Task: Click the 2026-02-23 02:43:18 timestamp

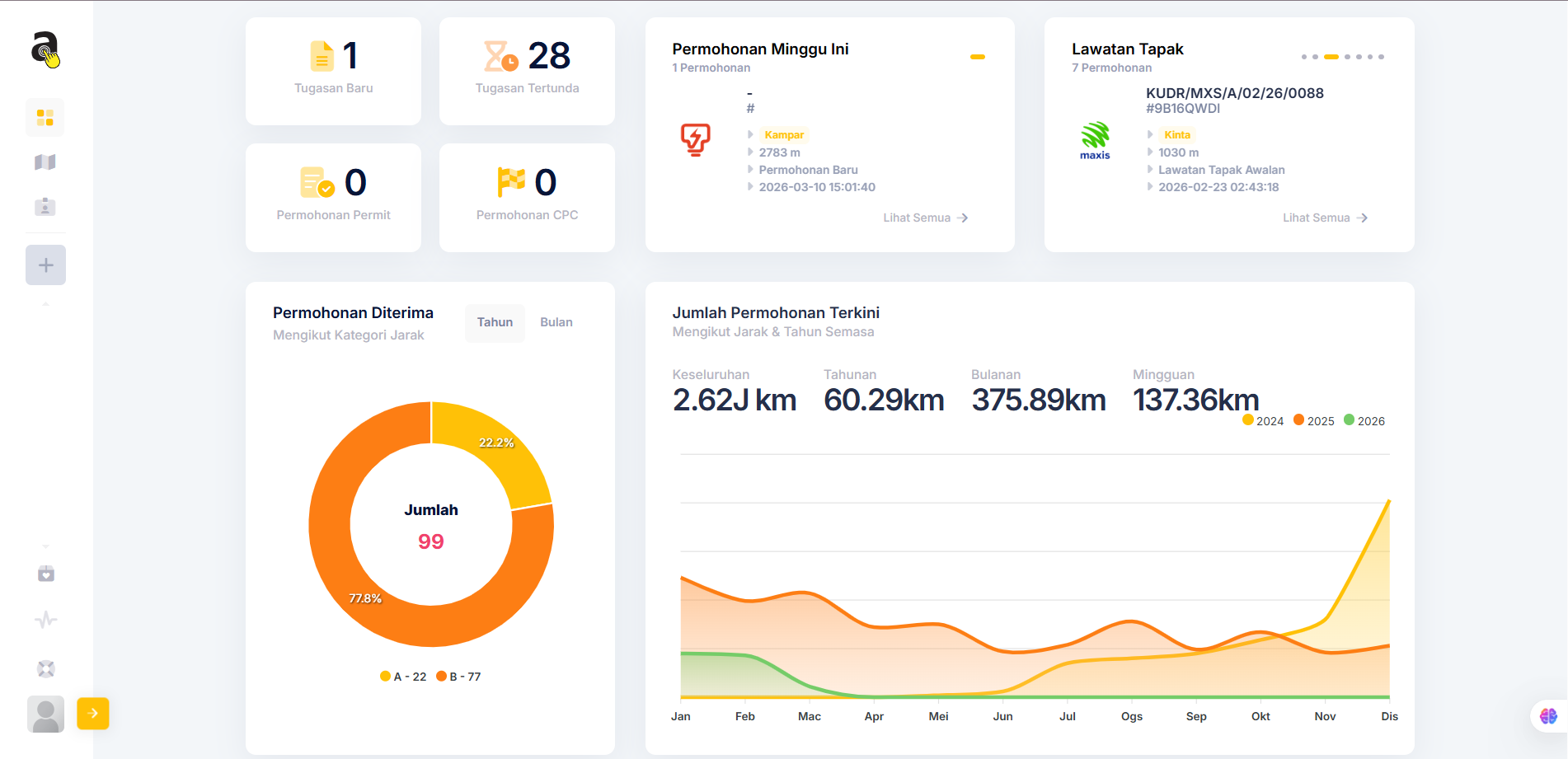Action: click(x=1218, y=187)
